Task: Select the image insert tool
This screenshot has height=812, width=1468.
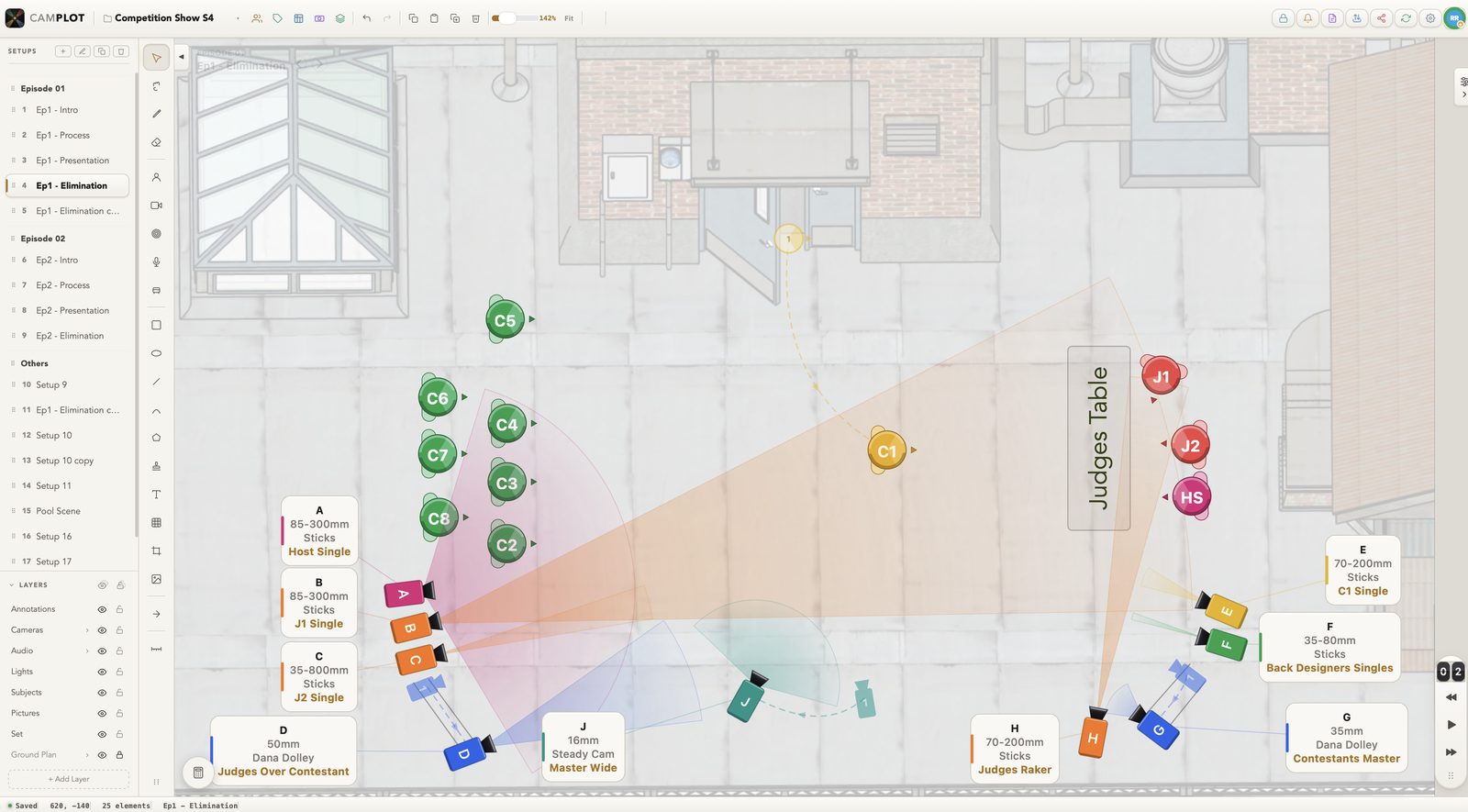Action: pos(156,579)
